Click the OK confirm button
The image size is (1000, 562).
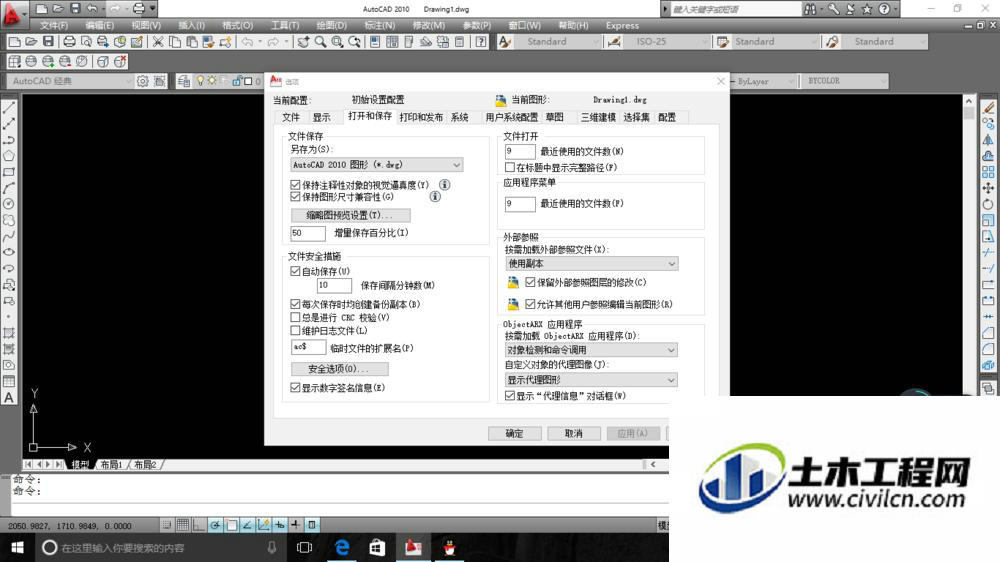(x=515, y=433)
